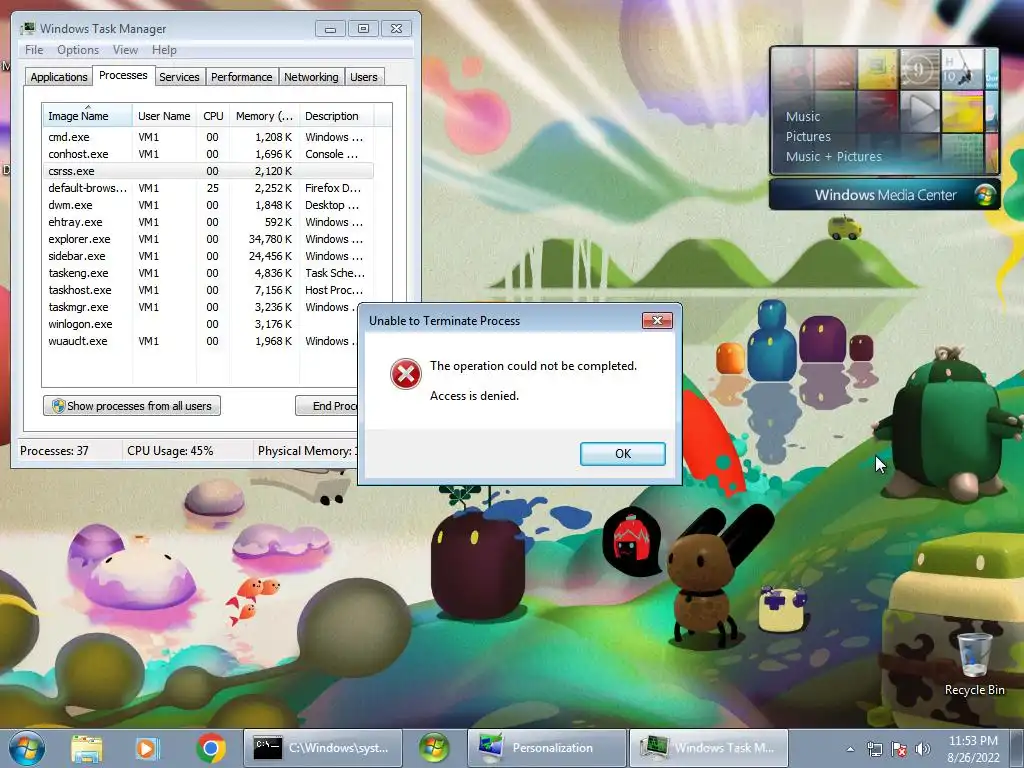1024x768 pixels.
Task: Click the Windows Media Center banner
Action: coord(884,195)
